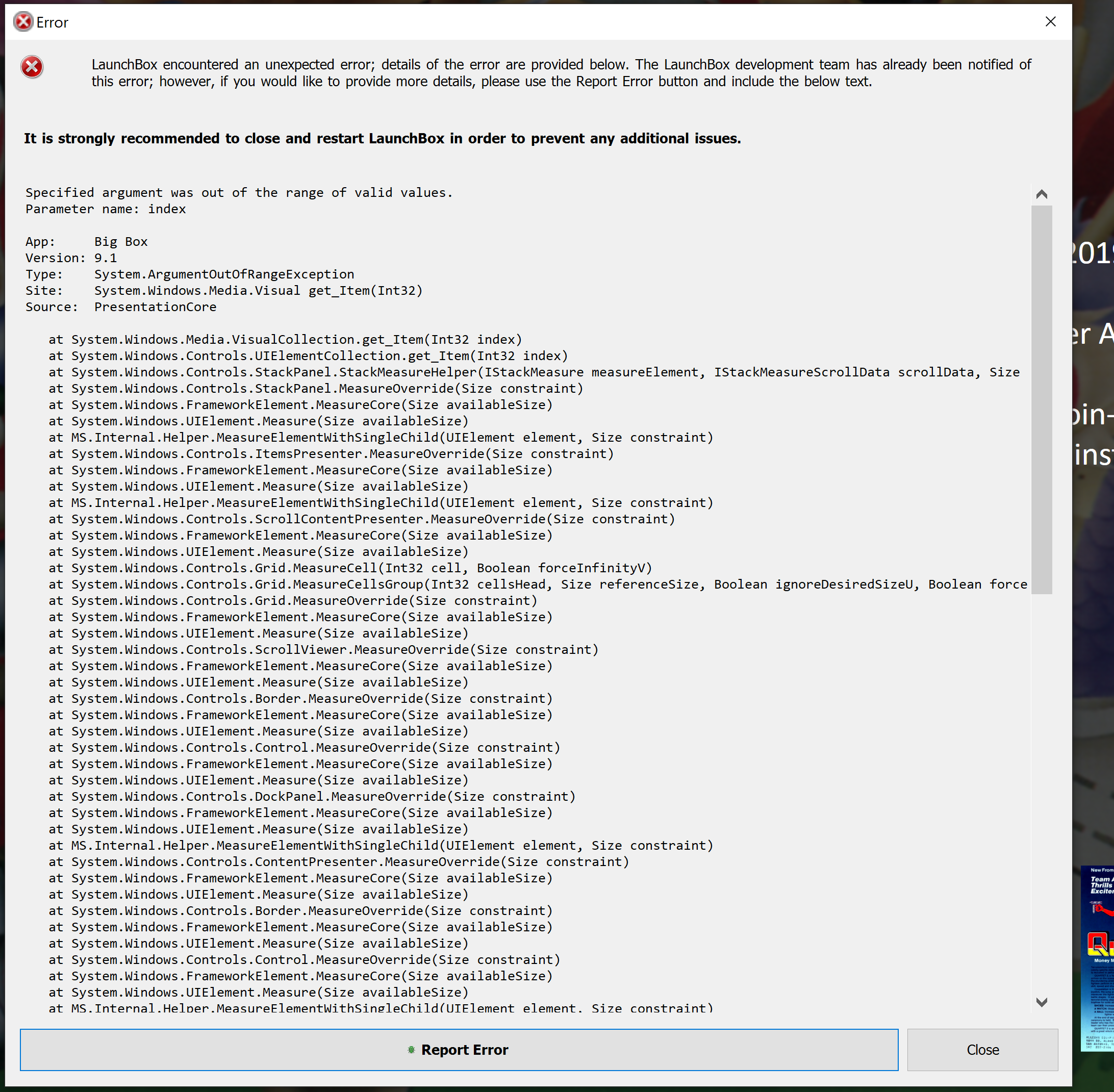Click the Grid.MeasureOverride stack line
The image size is (1114, 1092).
293,600
